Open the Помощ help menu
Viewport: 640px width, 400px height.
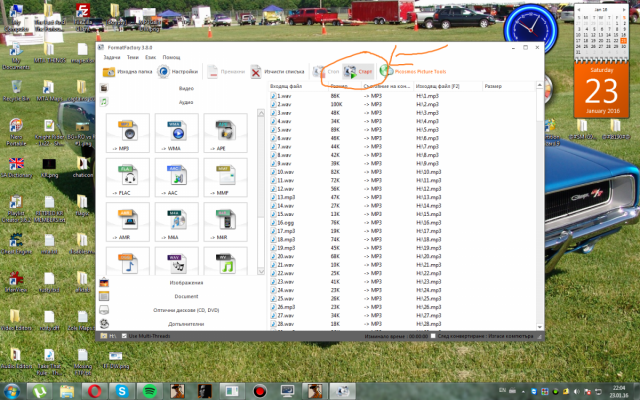pyautogui.click(x=171, y=57)
